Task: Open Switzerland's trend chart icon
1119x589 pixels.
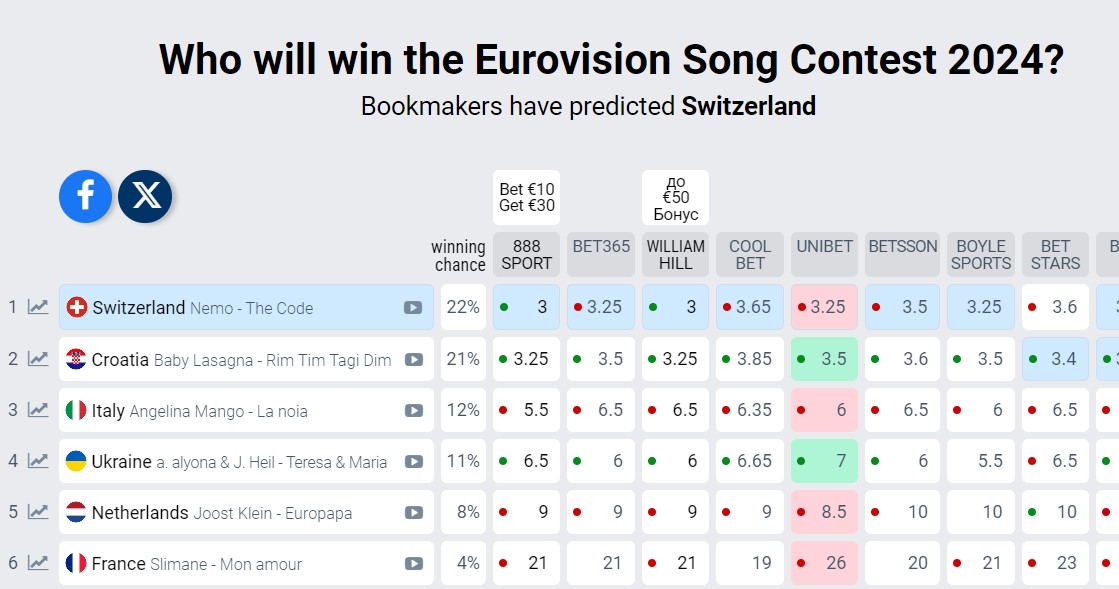Action: coord(38,307)
